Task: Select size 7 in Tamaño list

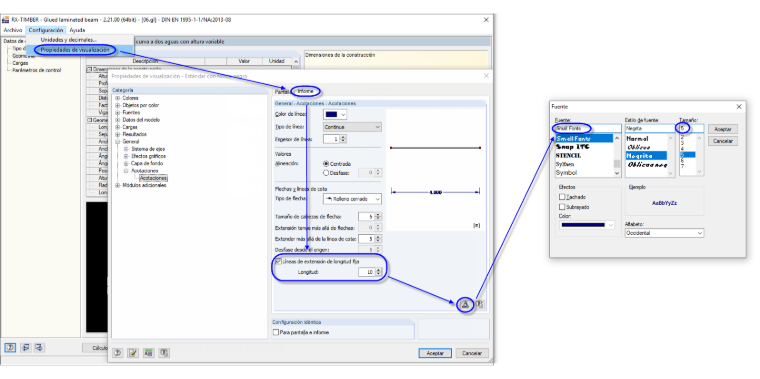Action: click(682, 166)
